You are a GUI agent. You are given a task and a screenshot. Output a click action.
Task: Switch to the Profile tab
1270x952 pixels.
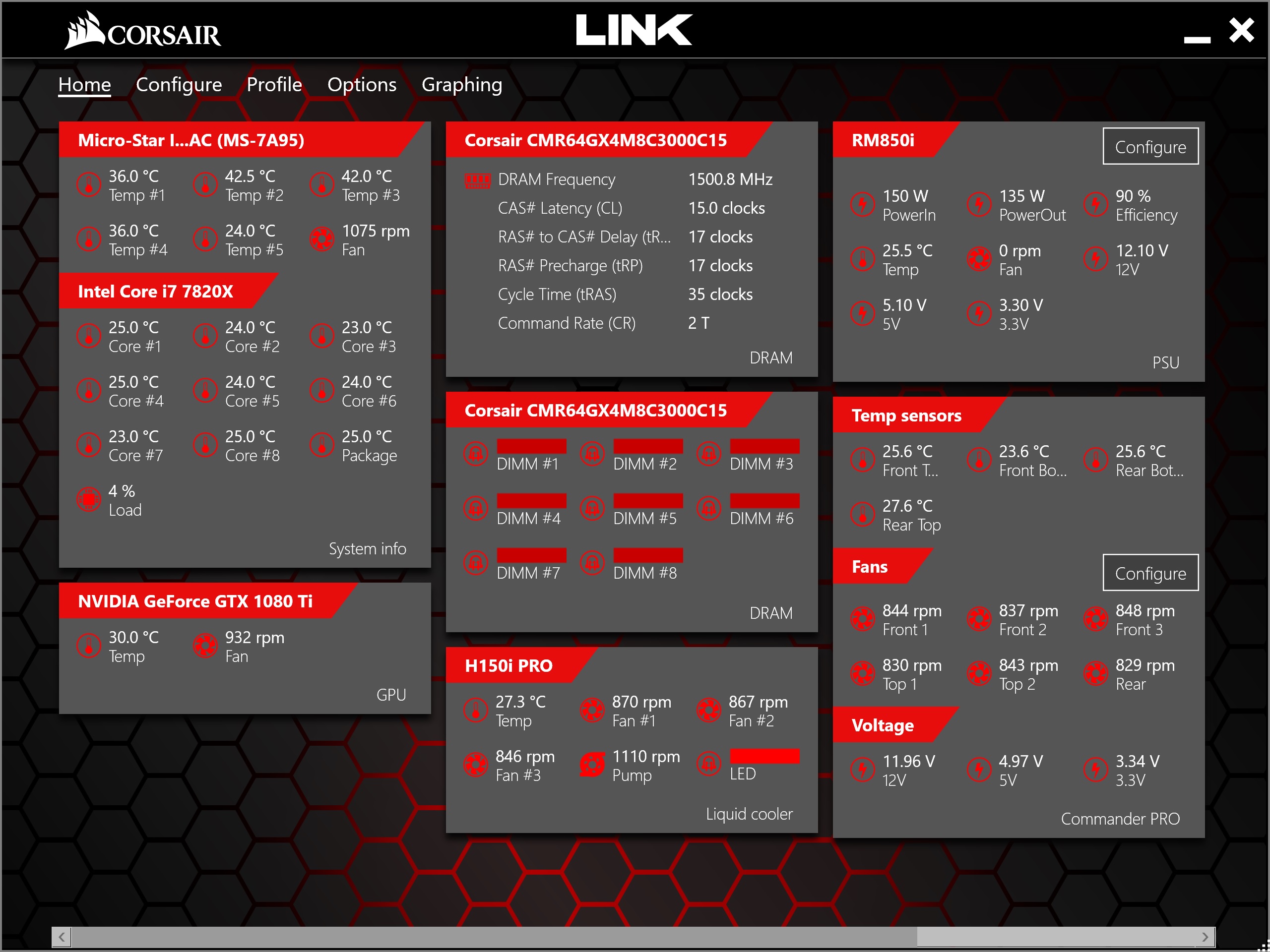[x=274, y=84]
